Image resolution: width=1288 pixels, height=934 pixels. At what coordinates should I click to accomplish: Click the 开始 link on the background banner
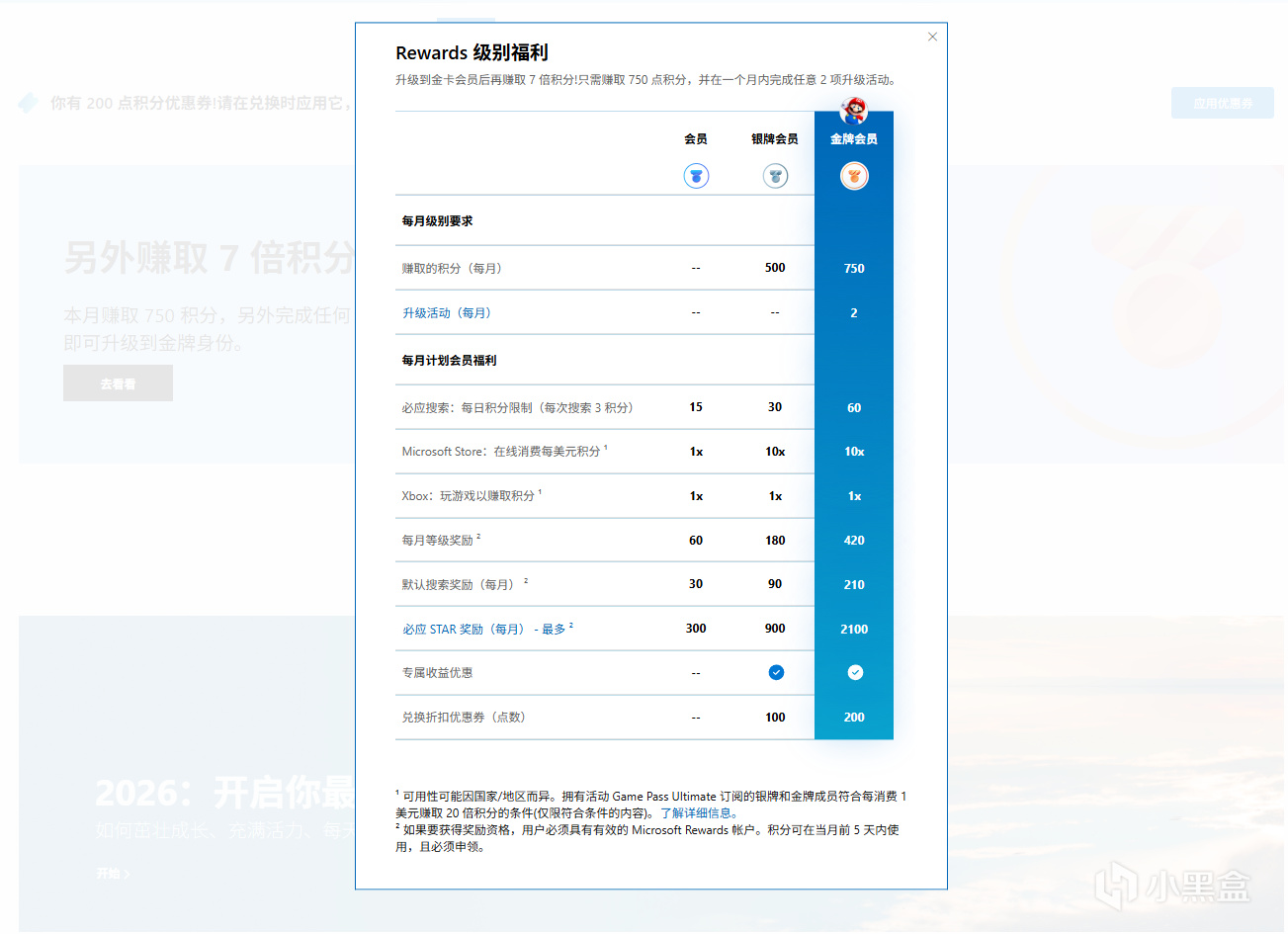tap(113, 874)
